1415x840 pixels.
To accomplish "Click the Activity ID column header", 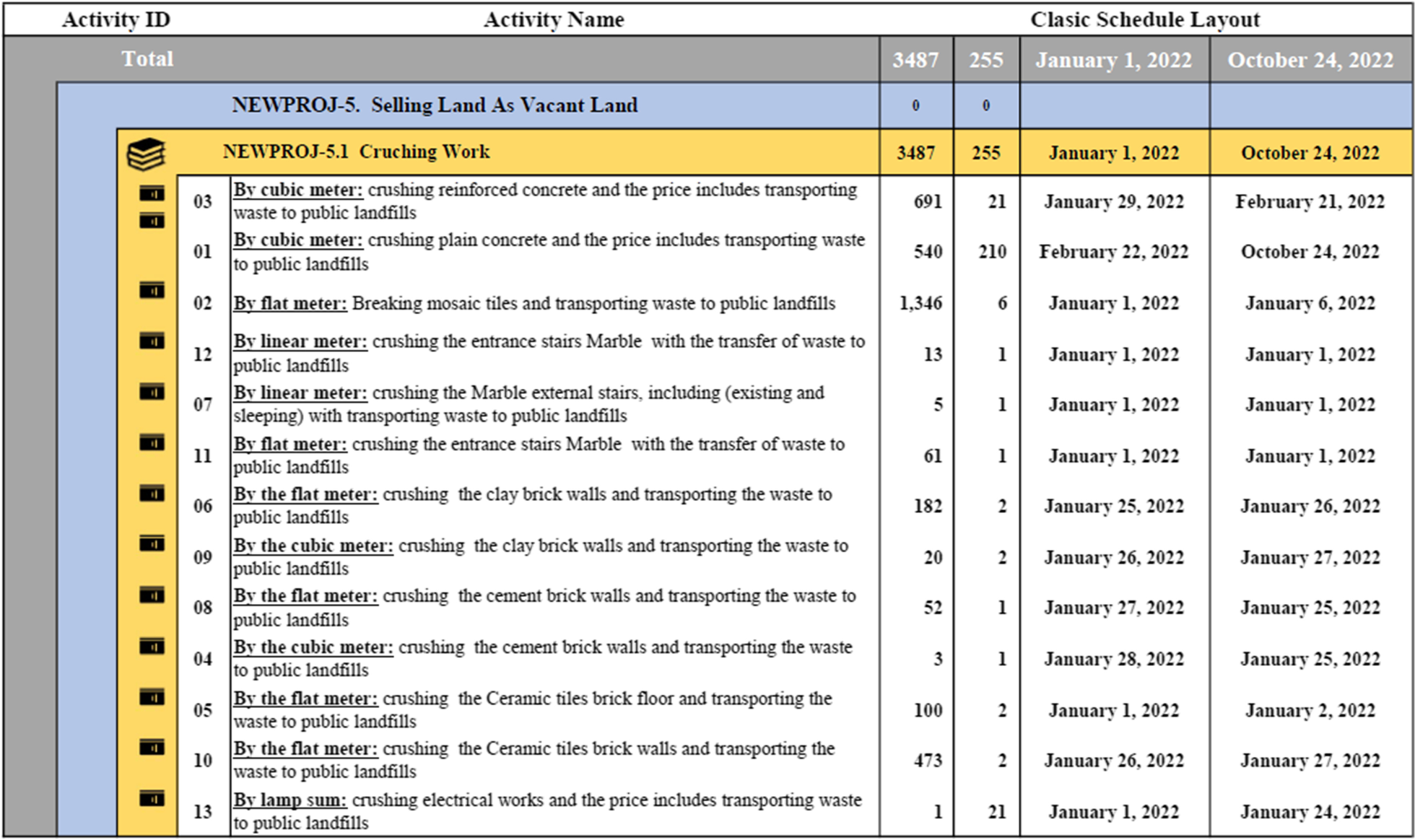I will tap(116, 19).
